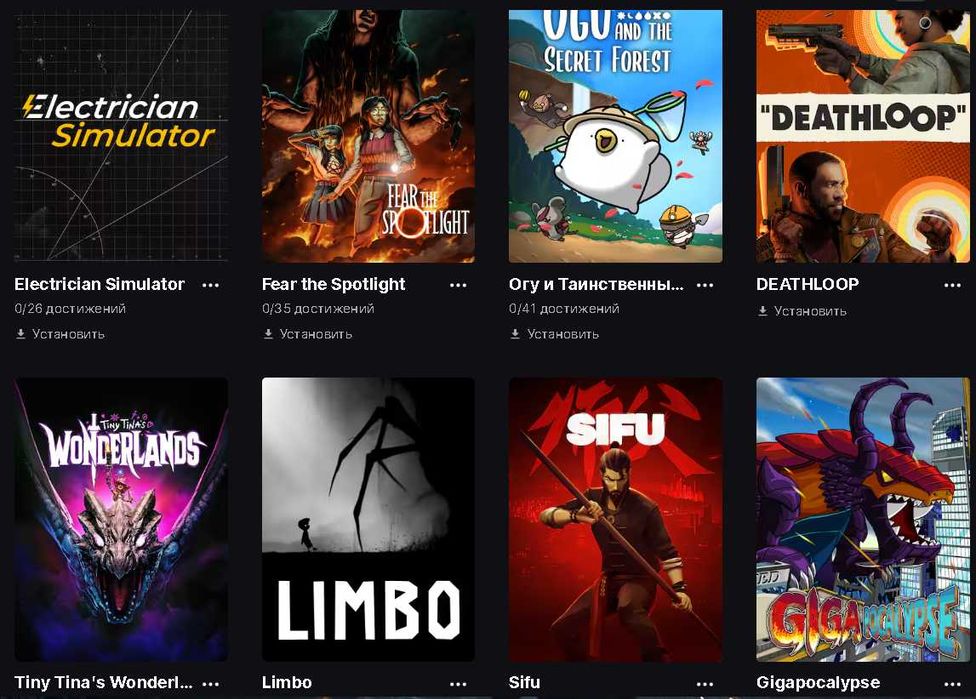This screenshot has height=699, width=976.
Task: Select the Electrician Simulator cover art
Action: 121,136
